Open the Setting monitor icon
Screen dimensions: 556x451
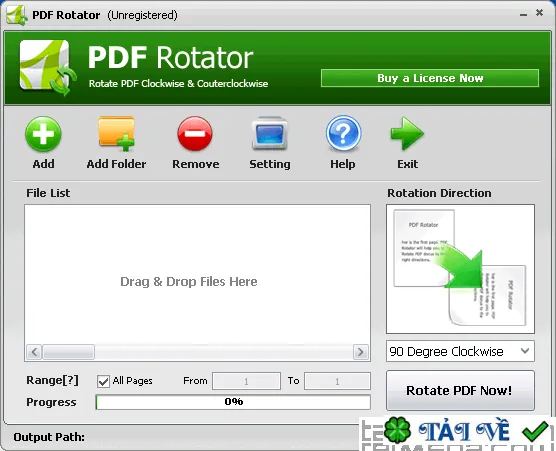pyautogui.click(x=269, y=133)
